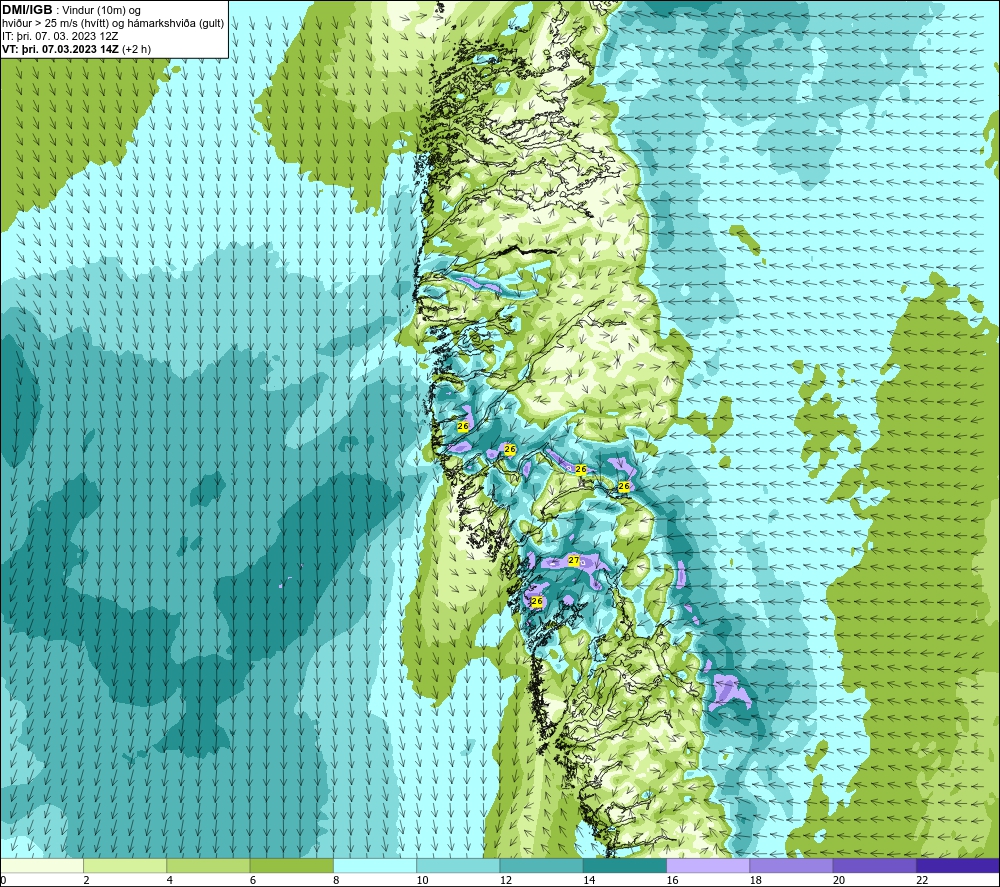Click the dark teal 14–16 m/s legend swatch
Image resolution: width=1000 pixels, height=887 pixels.
625,865
